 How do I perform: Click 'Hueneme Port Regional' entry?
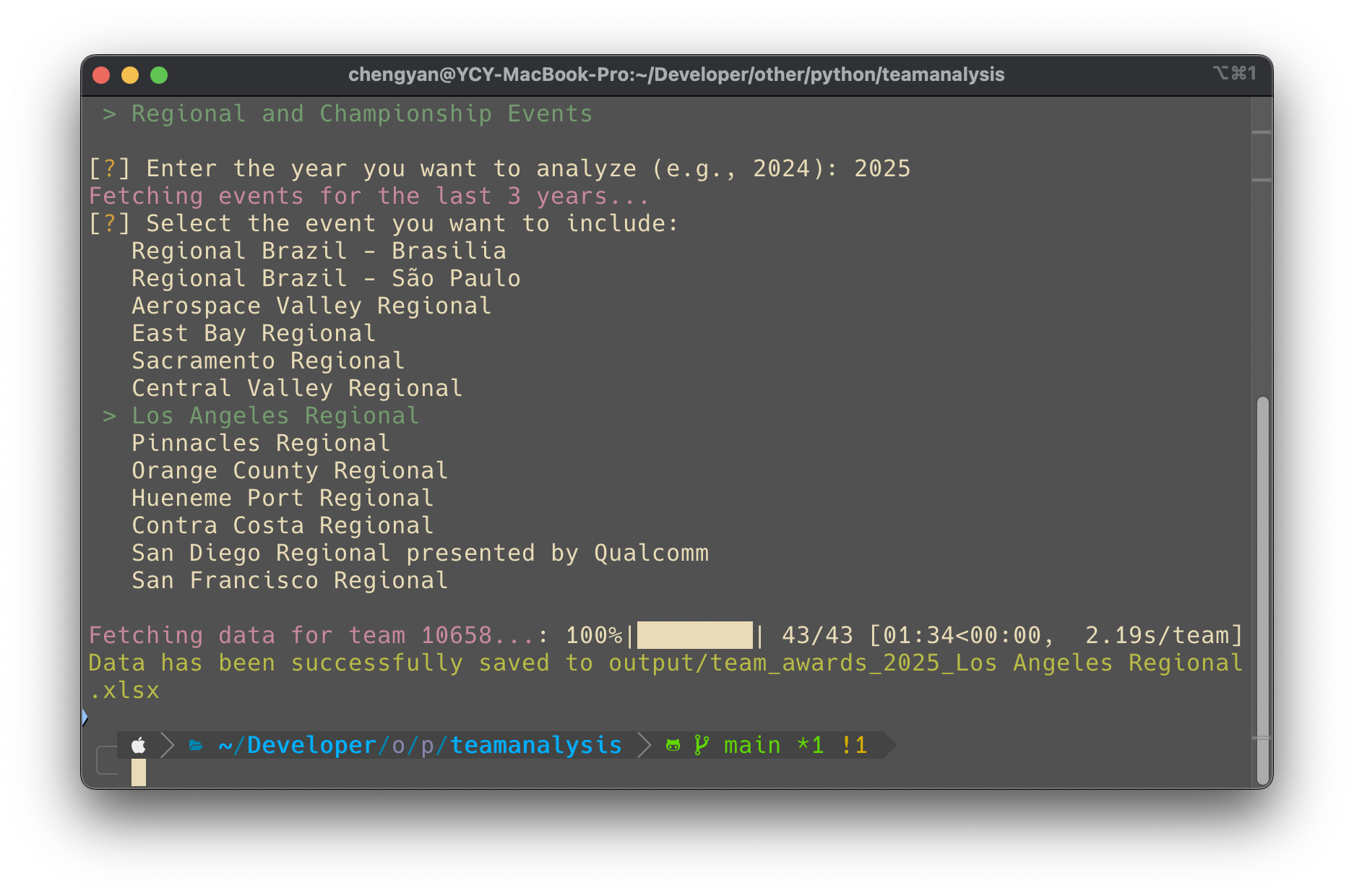[x=283, y=498]
